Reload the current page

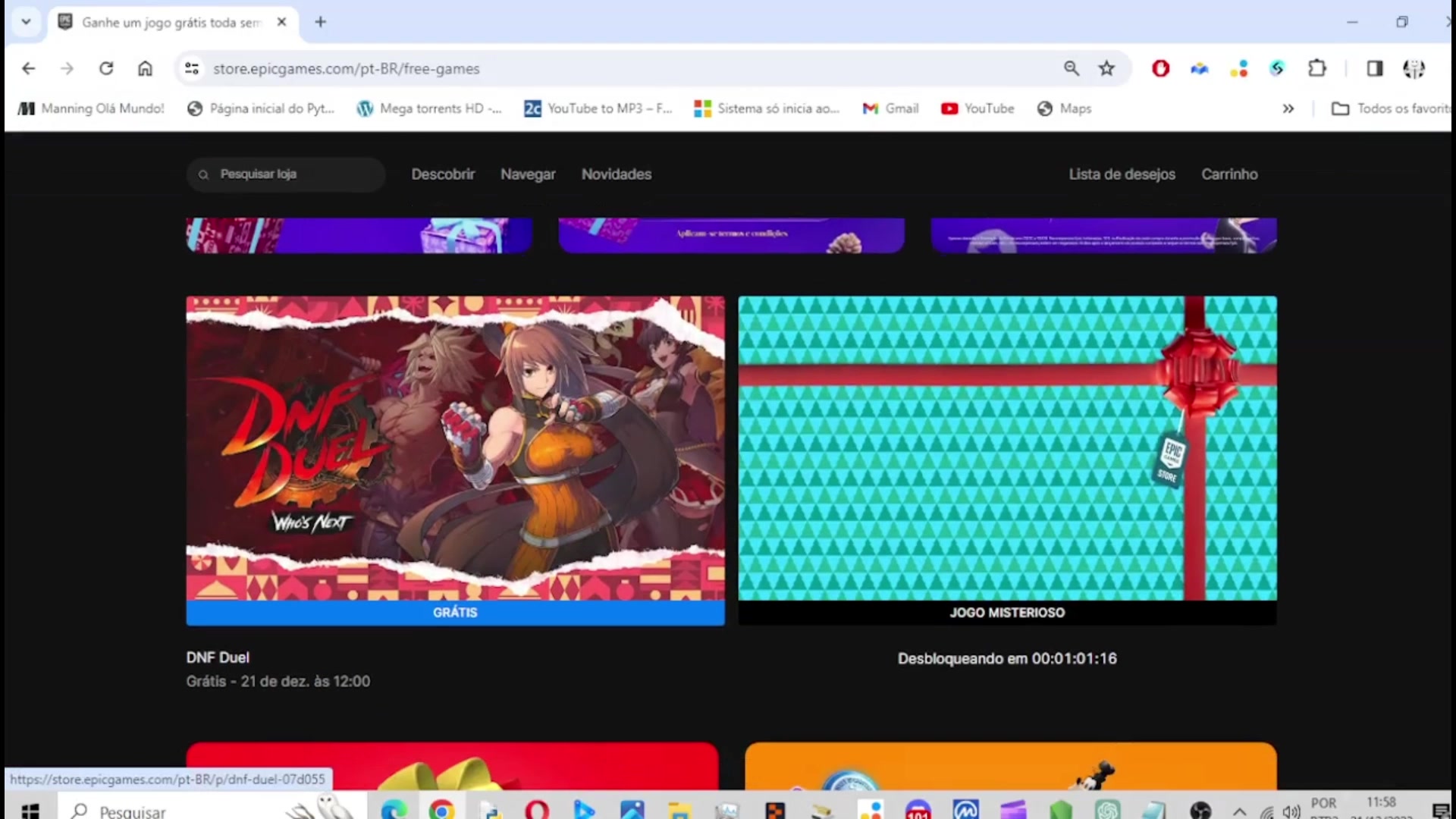[x=106, y=68]
